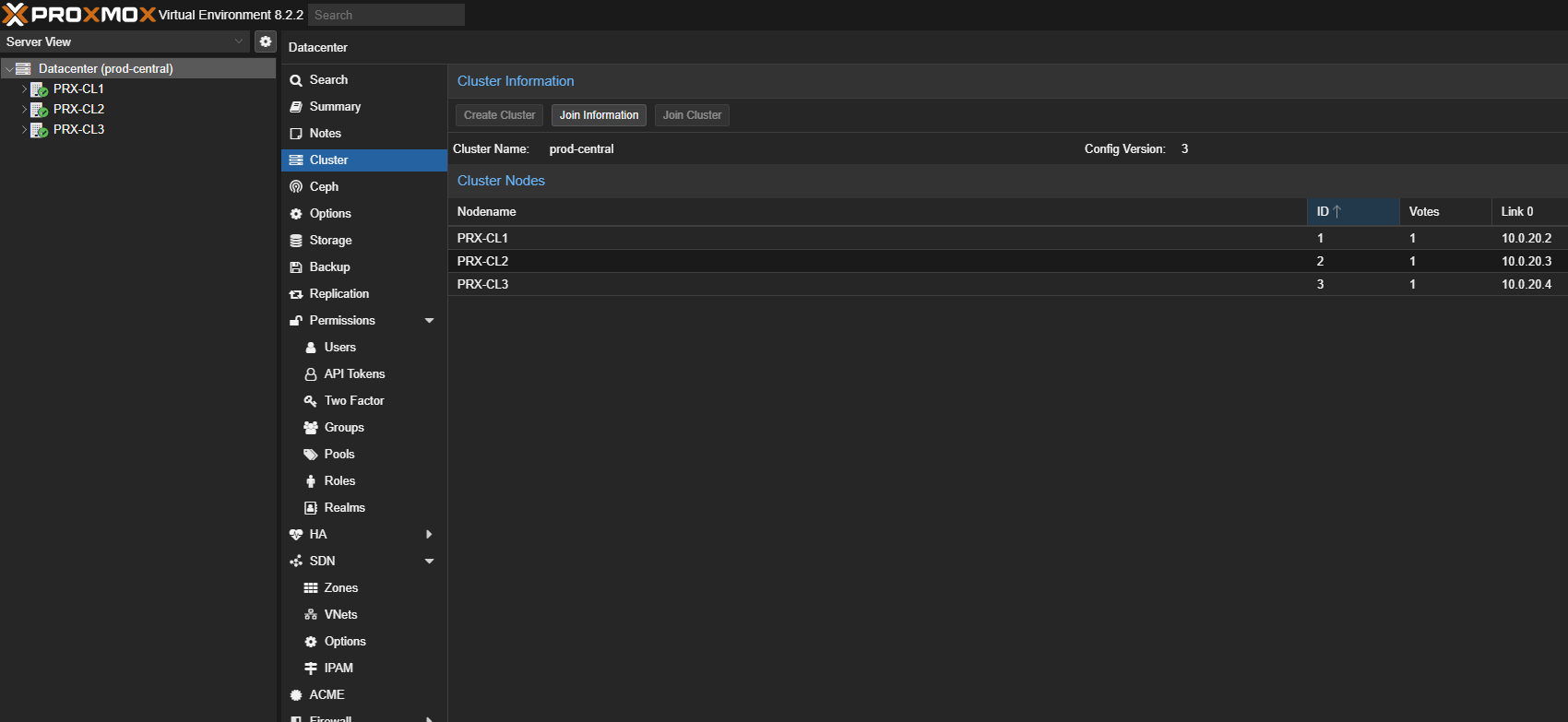Image resolution: width=1568 pixels, height=722 pixels.
Task: Open the Server View dropdown
Action: [x=239, y=41]
